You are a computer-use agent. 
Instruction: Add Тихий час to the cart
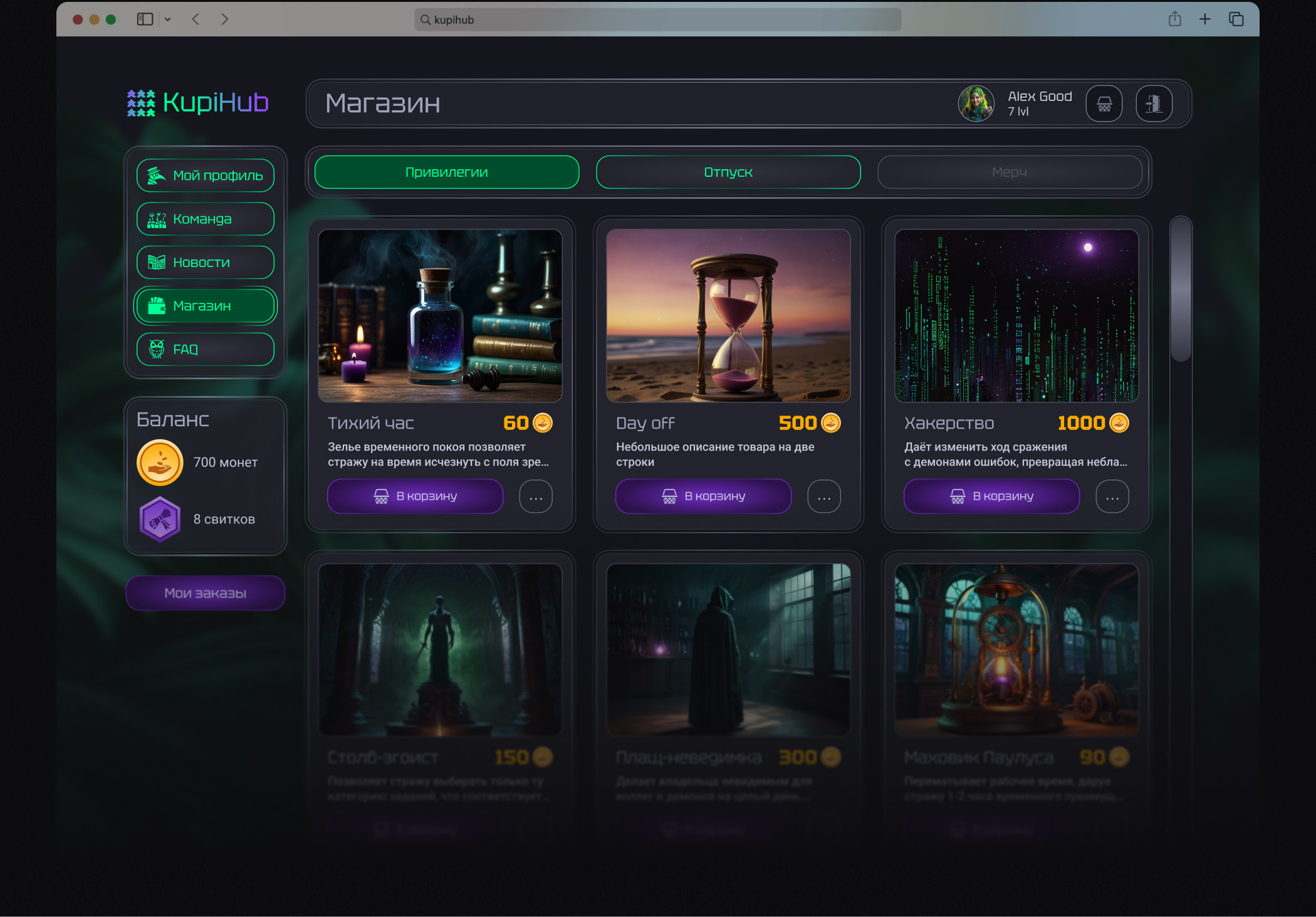415,496
